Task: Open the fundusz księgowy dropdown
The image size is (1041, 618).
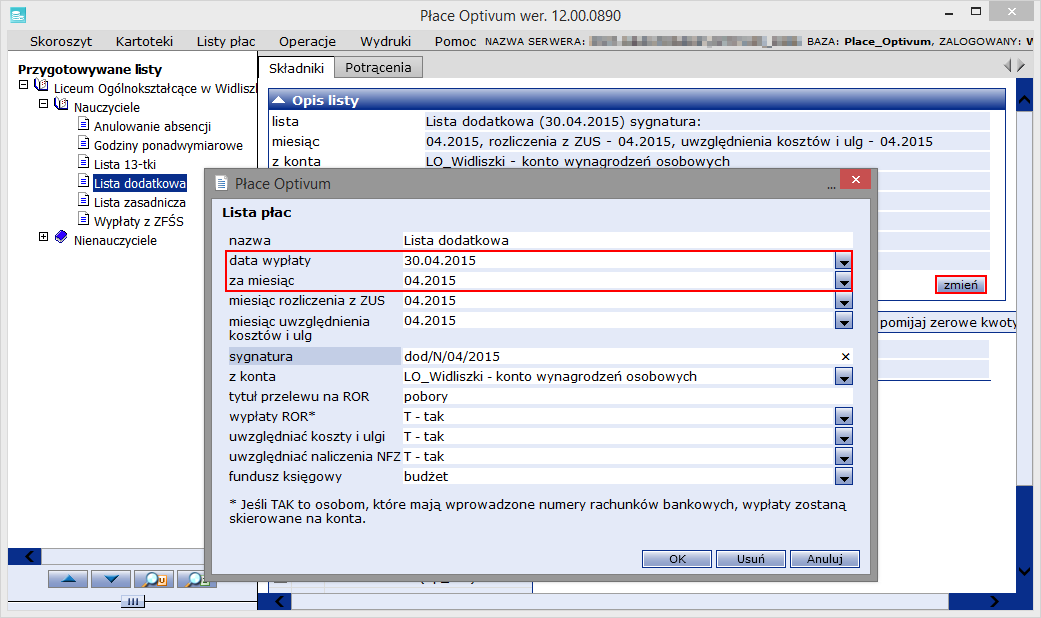Action: click(x=843, y=477)
